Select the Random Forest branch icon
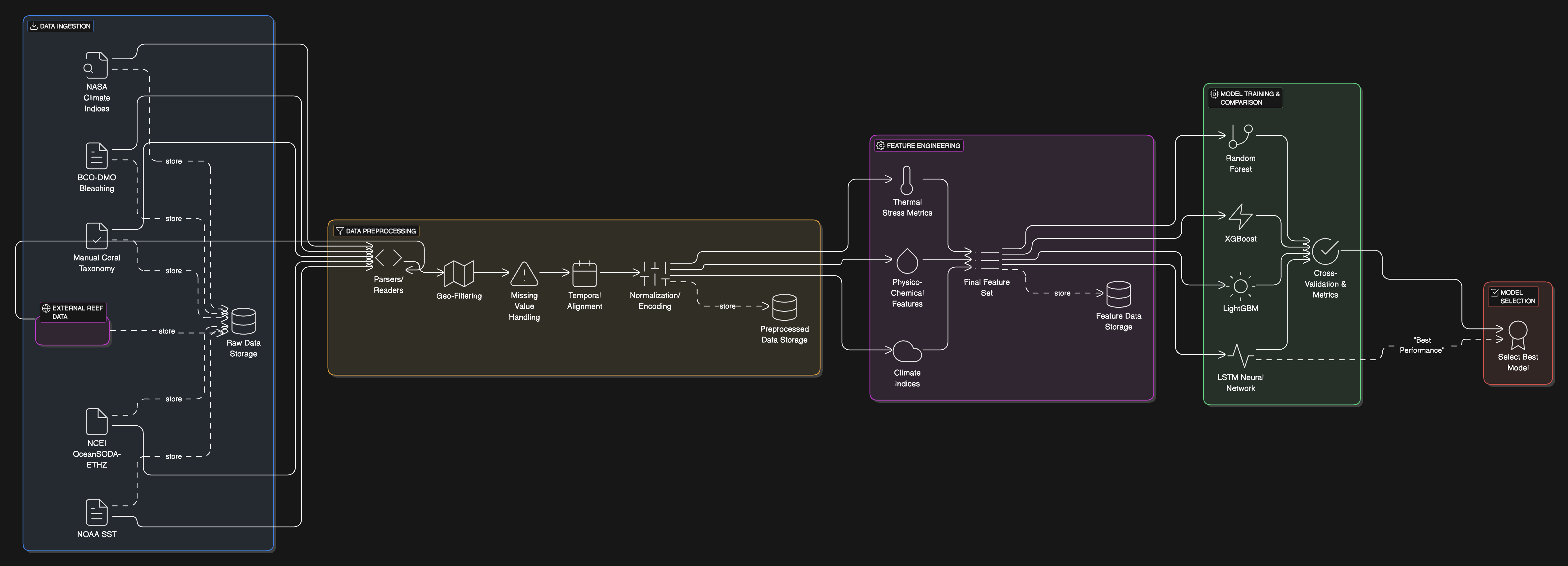 pyautogui.click(x=1240, y=136)
